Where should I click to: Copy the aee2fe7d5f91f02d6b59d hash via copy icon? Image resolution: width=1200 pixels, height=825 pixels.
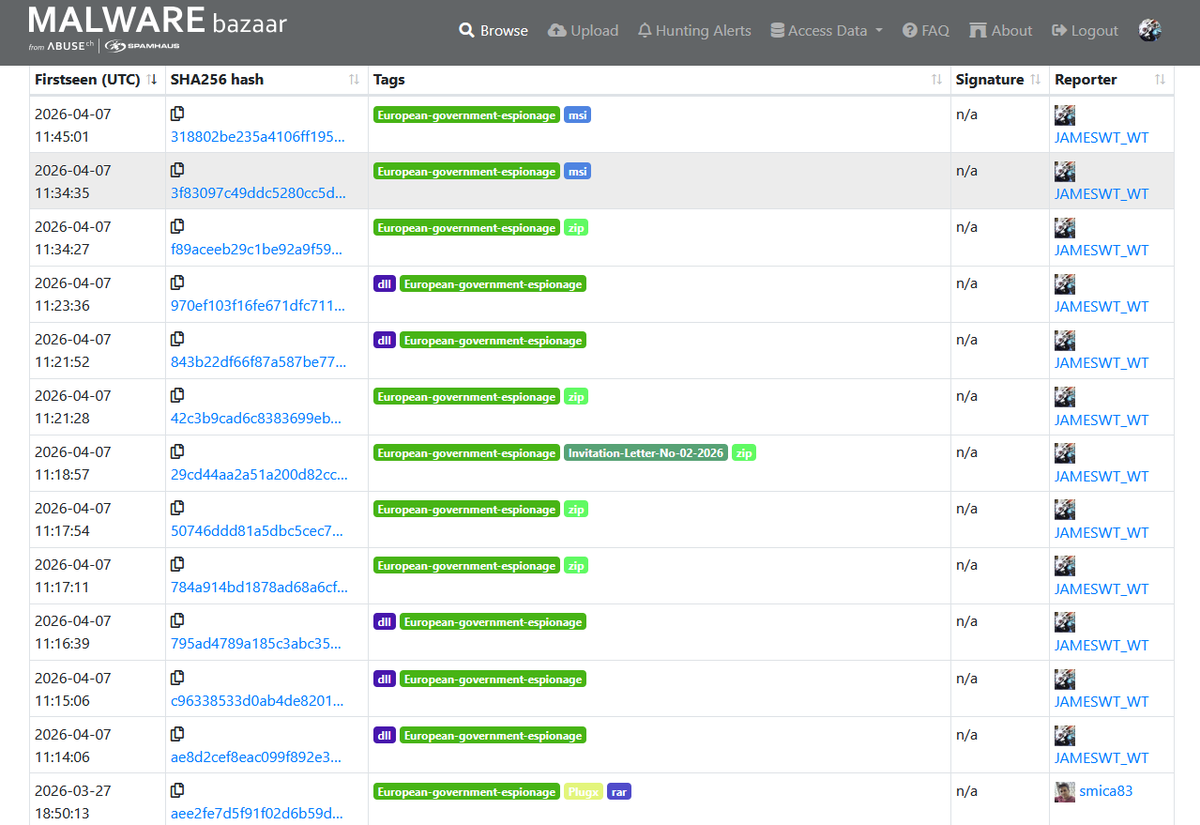click(177, 789)
